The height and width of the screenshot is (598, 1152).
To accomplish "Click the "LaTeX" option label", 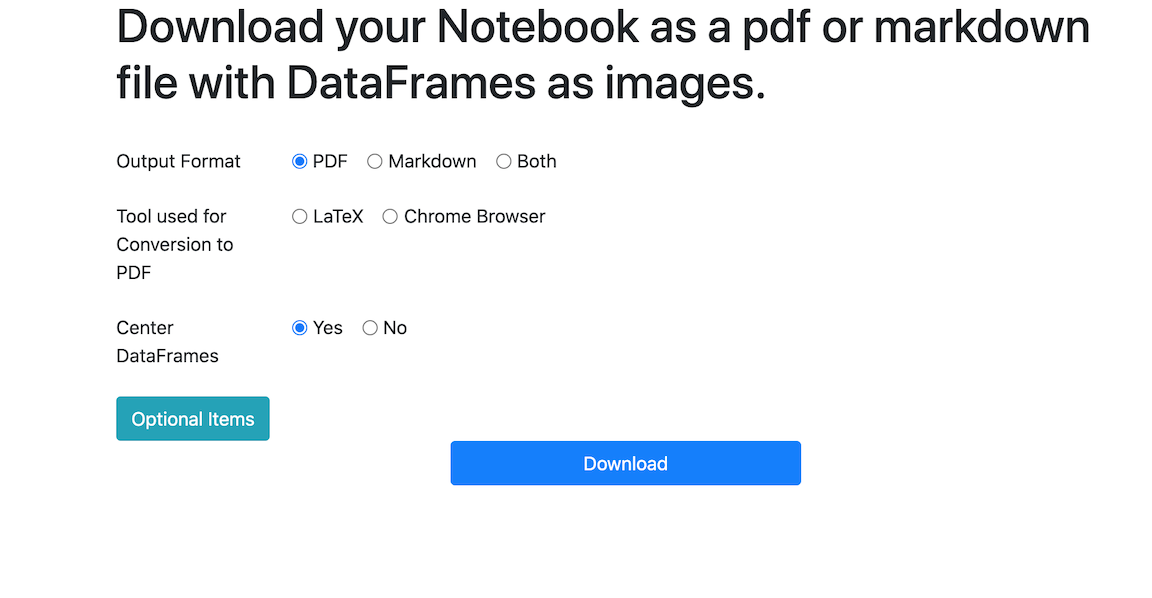I will [x=338, y=216].
